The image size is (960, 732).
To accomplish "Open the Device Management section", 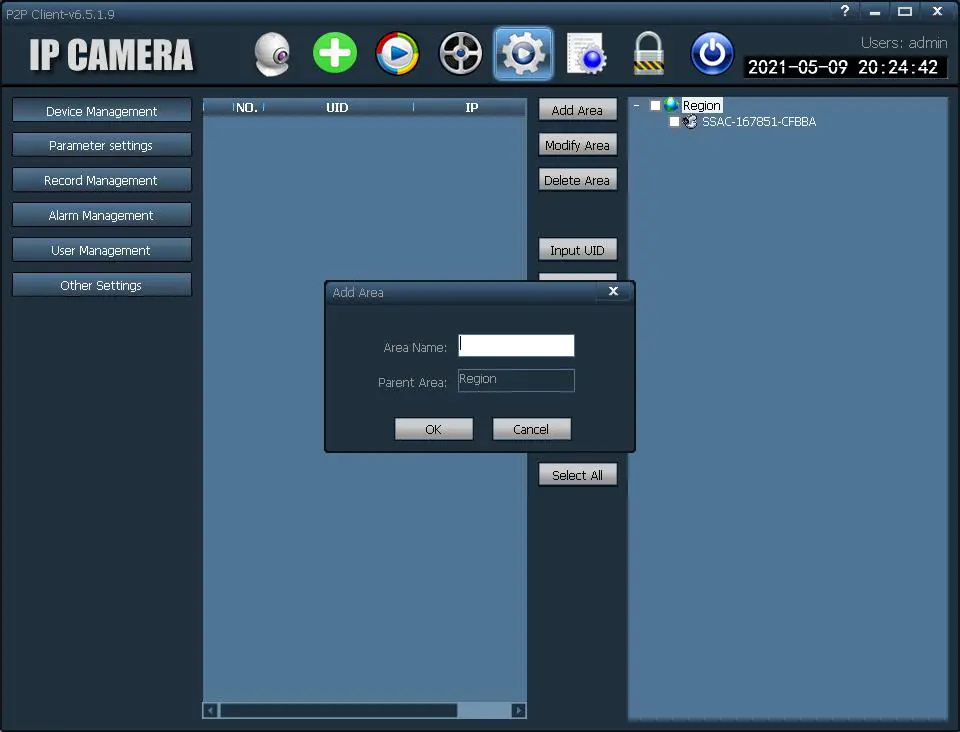I will [x=102, y=111].
